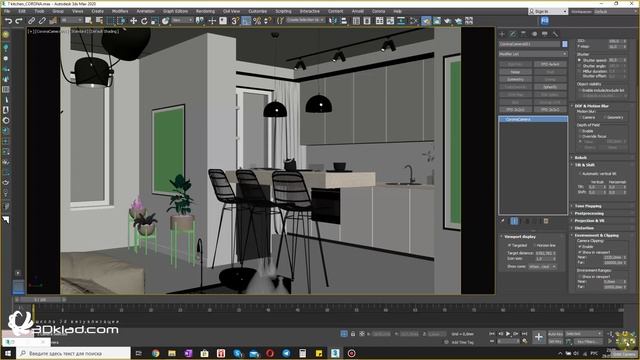Enable Camera motion blur checkbox
The height and width of the screenshot is (360, 640).
click(580, 118)
